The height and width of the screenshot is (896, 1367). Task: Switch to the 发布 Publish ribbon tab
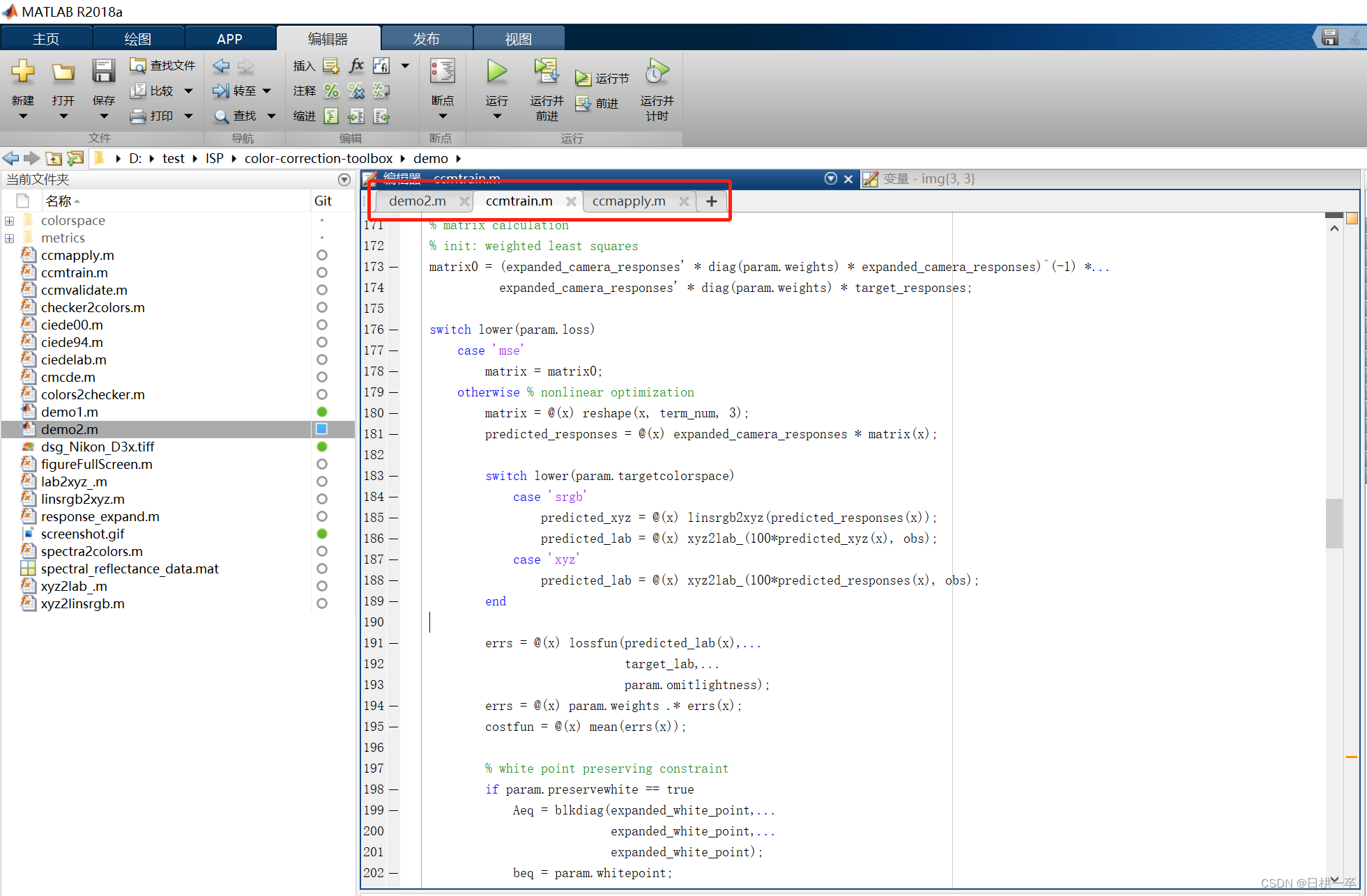[x=426, y=39]
